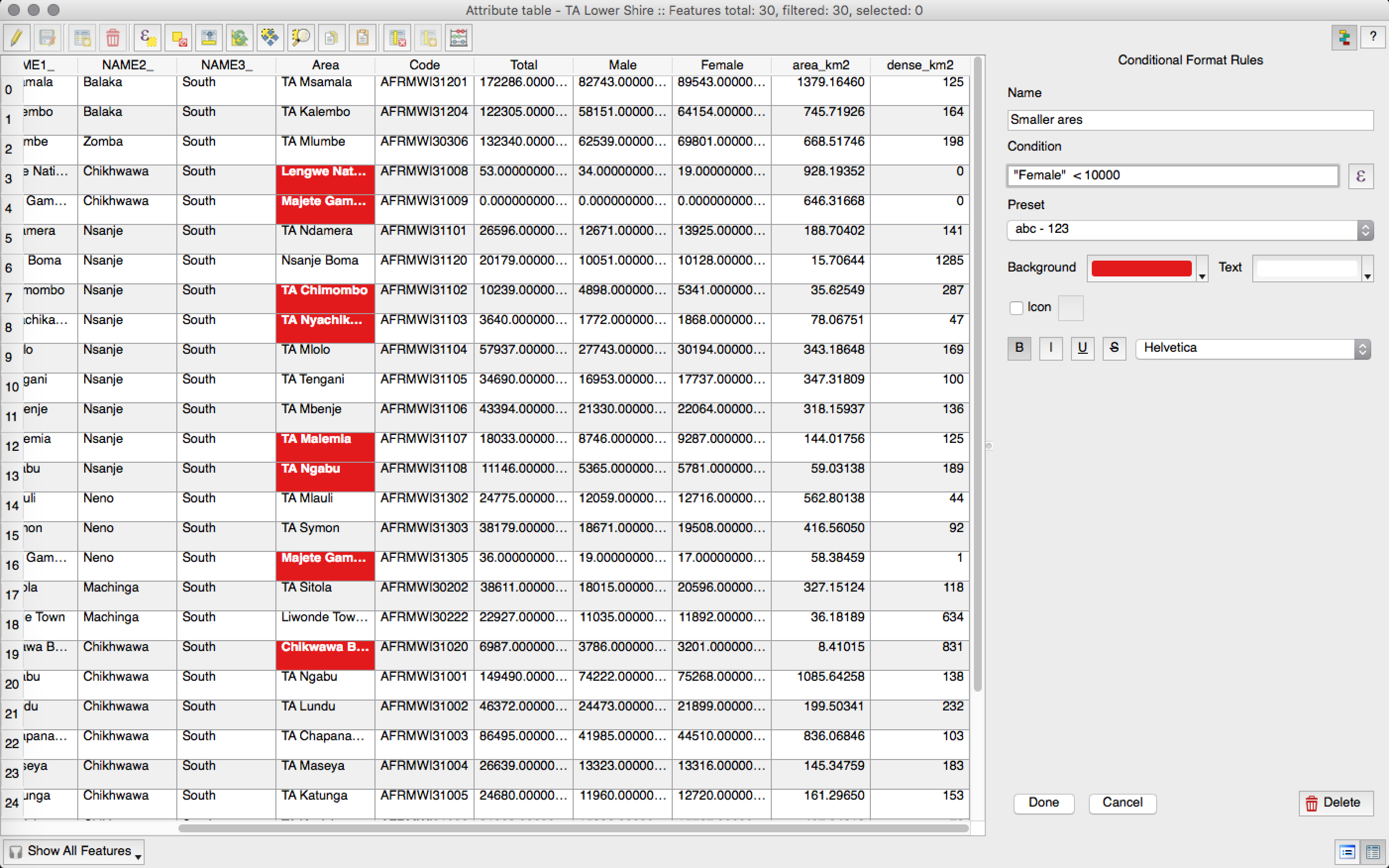This screenshot has width=1389, height=868.
Task: Open expression builder epsilon button
Action: 1360,176
